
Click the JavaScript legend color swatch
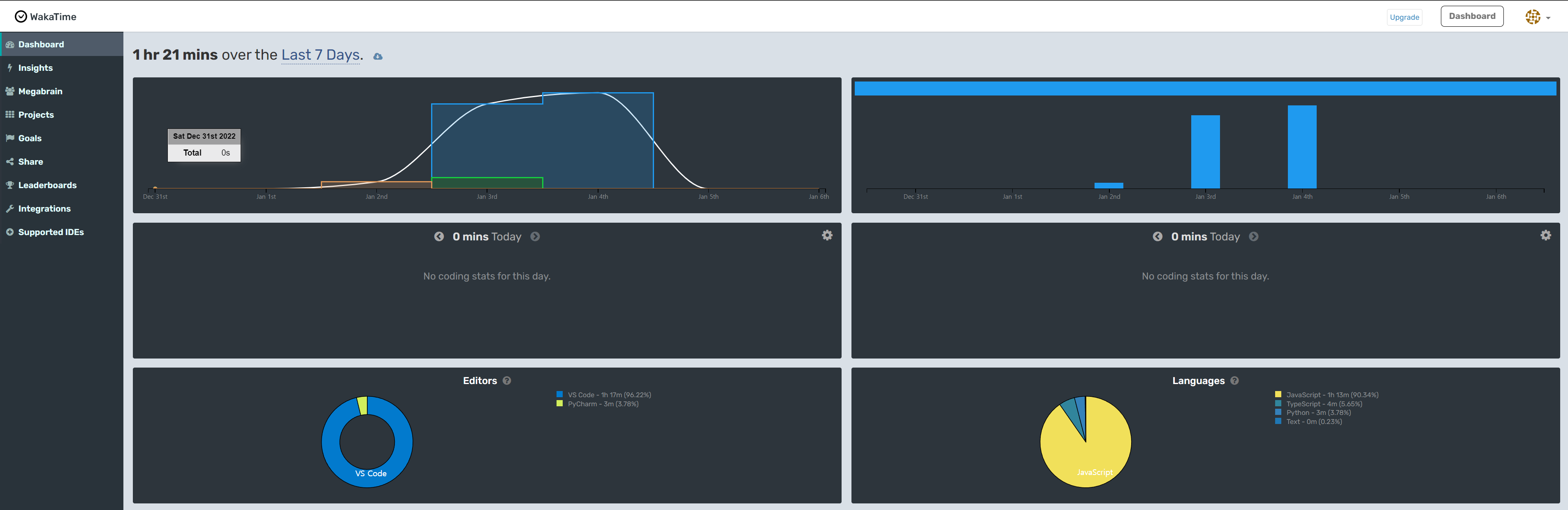pyautogui.click(x=1278, y=394)
